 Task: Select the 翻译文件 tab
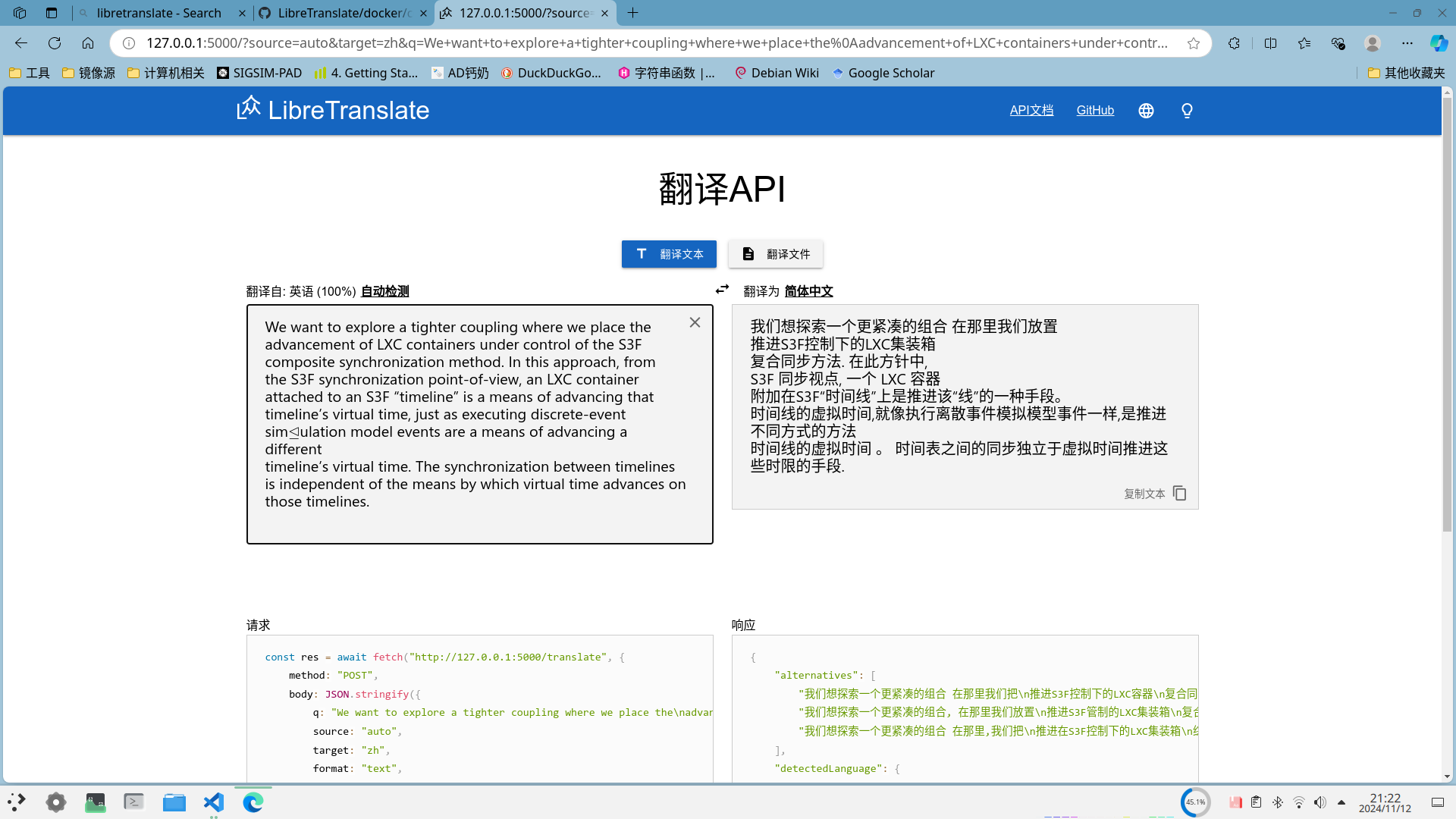[x=774, y=254]
